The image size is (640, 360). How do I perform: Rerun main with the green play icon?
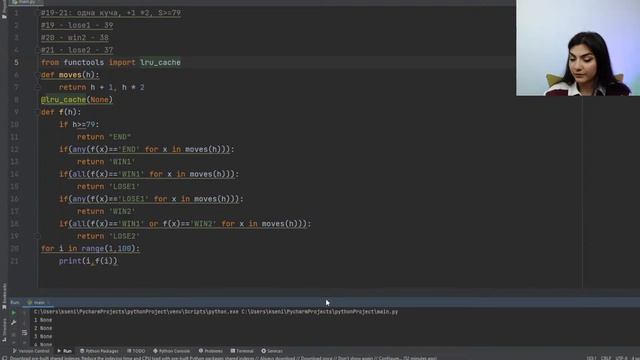click(x=13, y=313)
